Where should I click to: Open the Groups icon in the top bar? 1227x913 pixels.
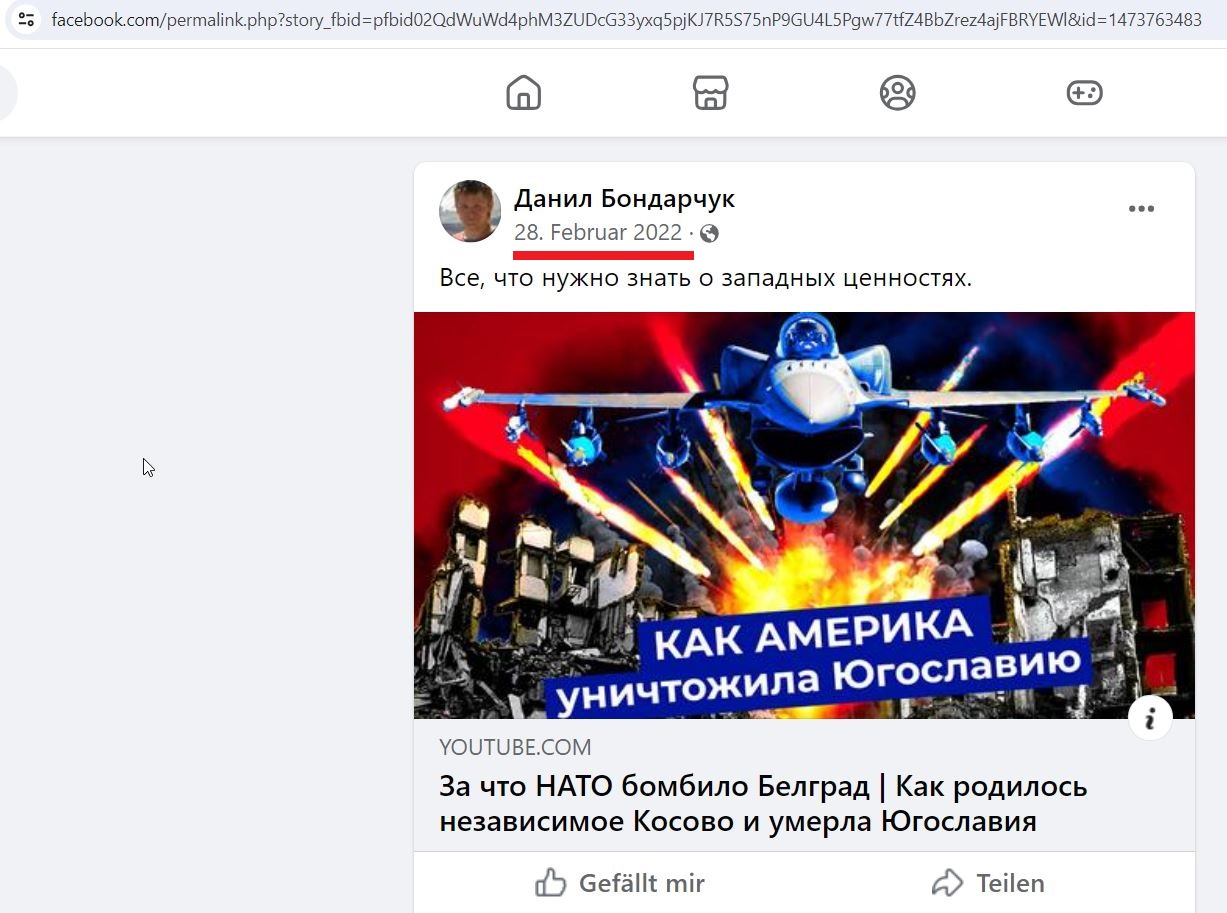click(x=897, y=93)
